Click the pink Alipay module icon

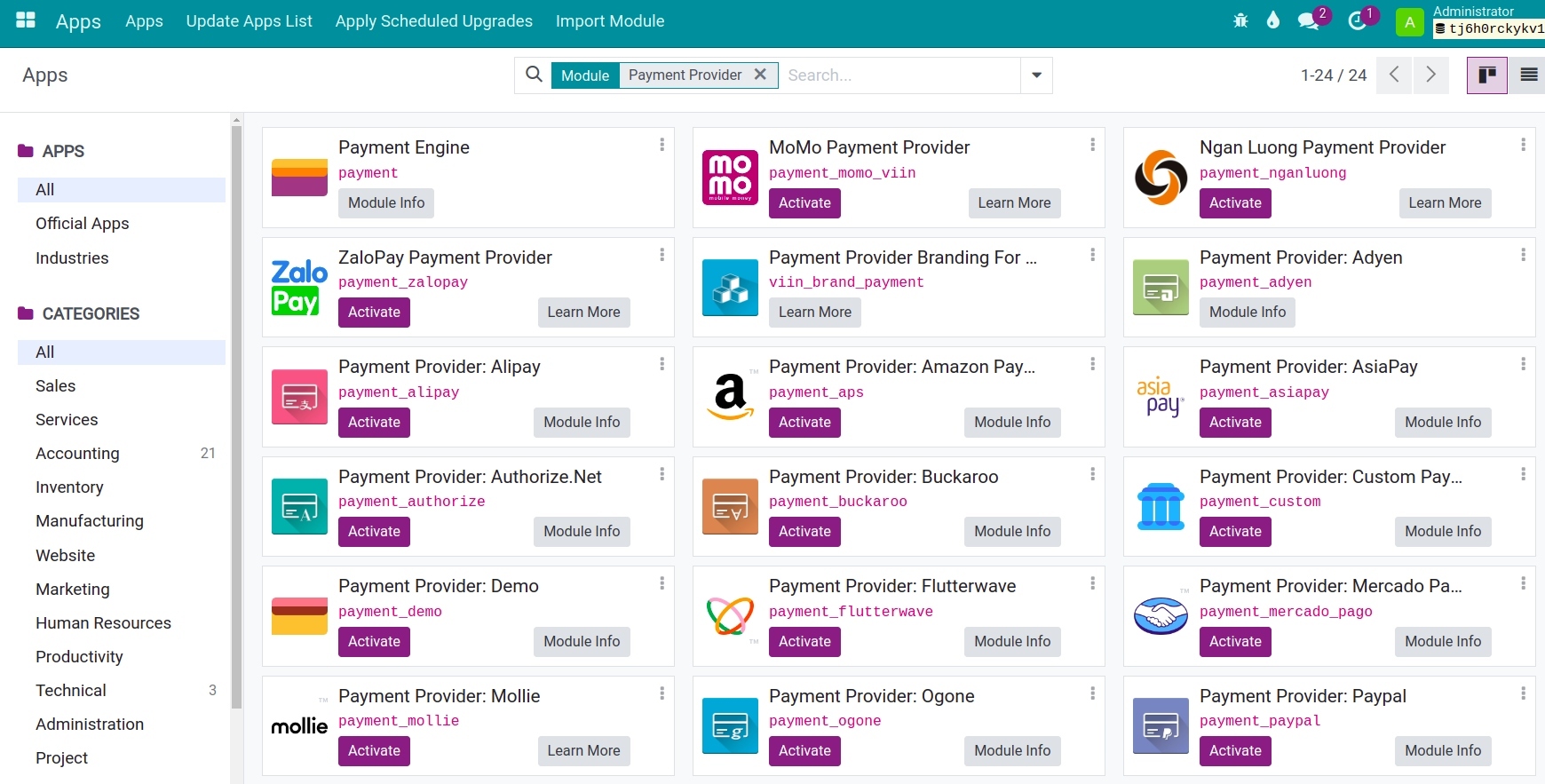tap(299, 397)
